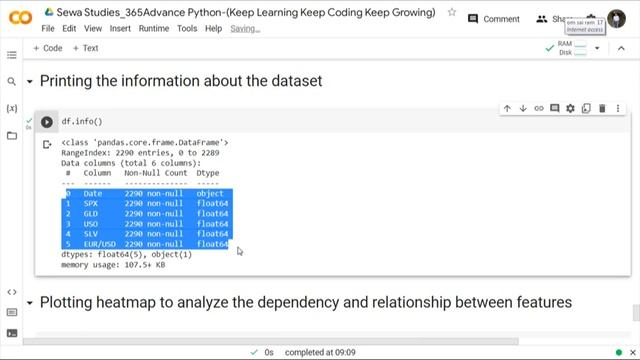The image size is (640, 360).
Task: Click the 'SPX' row in output
Action: coord(147,203)
